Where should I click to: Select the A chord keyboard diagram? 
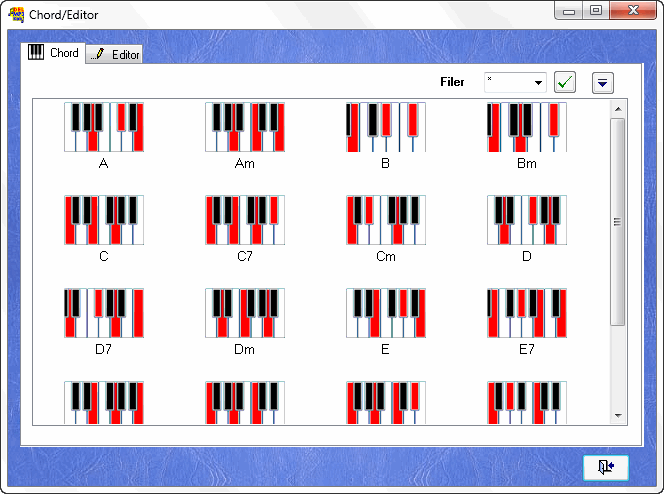104,127
